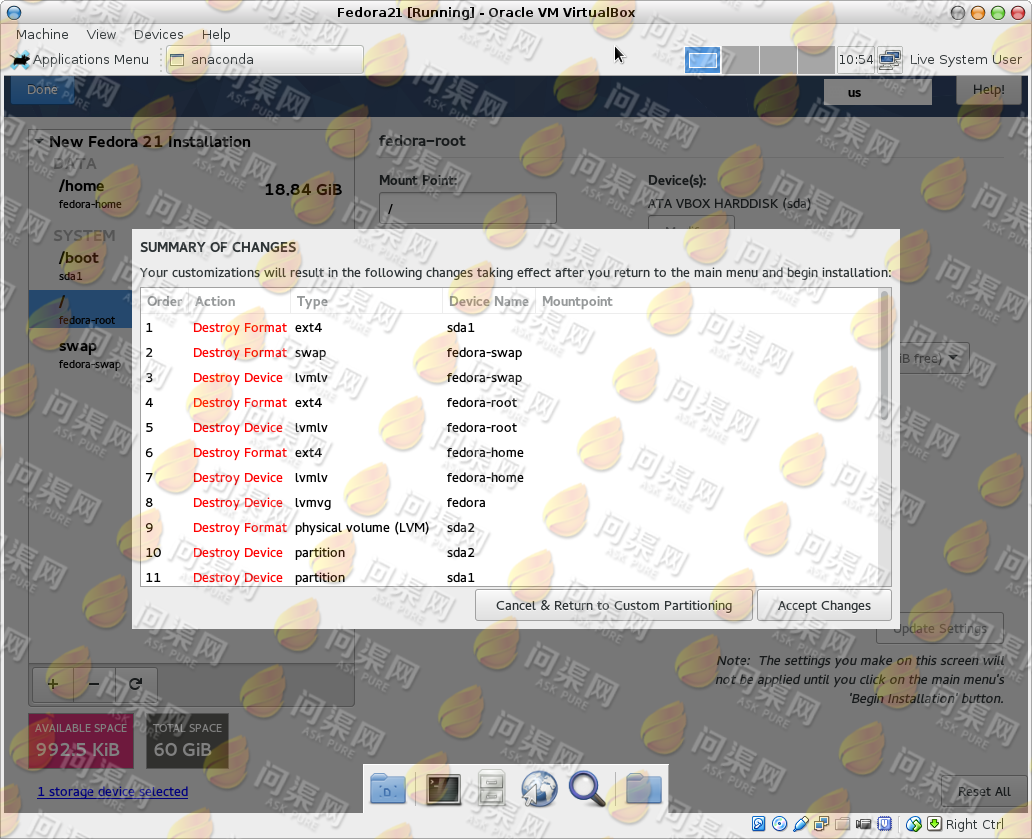This screenshot has height=839, width=1032.
Task: Click Live System User in panel
Action: (965, 59)
